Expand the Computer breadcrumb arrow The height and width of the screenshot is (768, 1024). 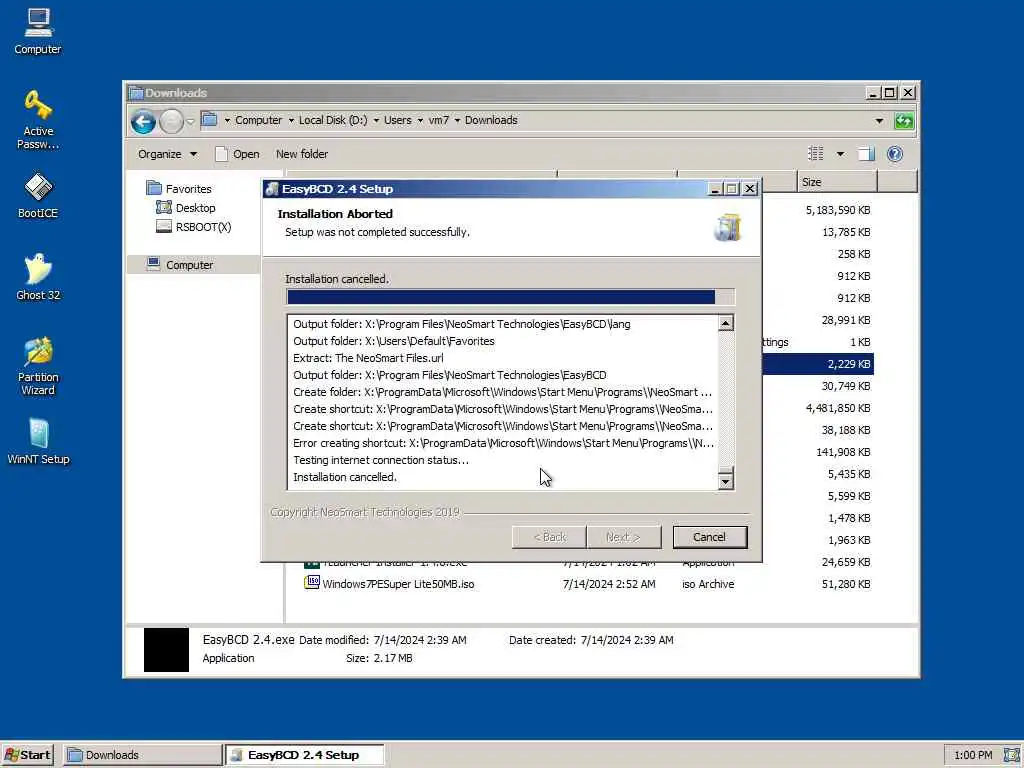click(291, 121)
